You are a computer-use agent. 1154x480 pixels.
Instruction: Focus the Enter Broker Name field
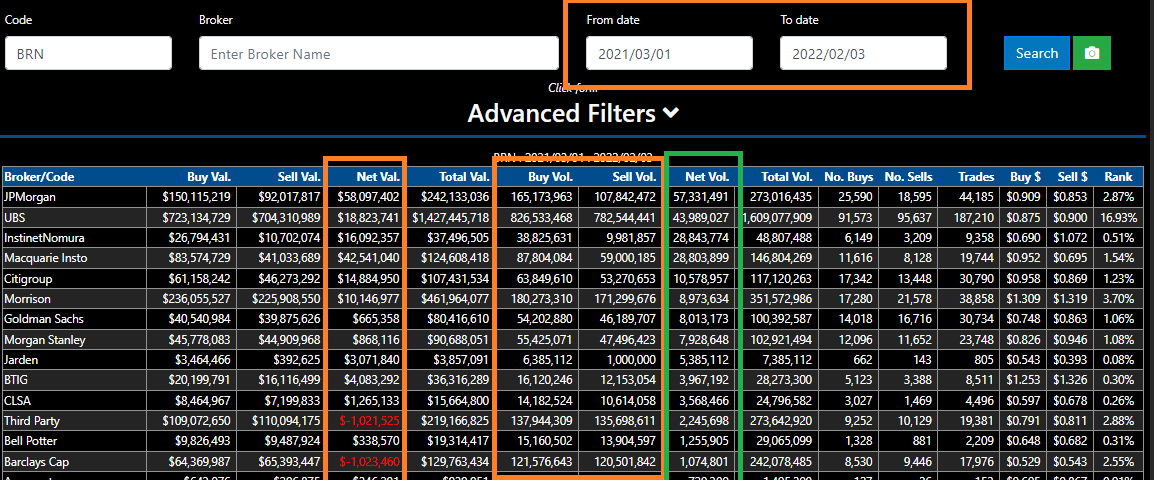[378, 53]
